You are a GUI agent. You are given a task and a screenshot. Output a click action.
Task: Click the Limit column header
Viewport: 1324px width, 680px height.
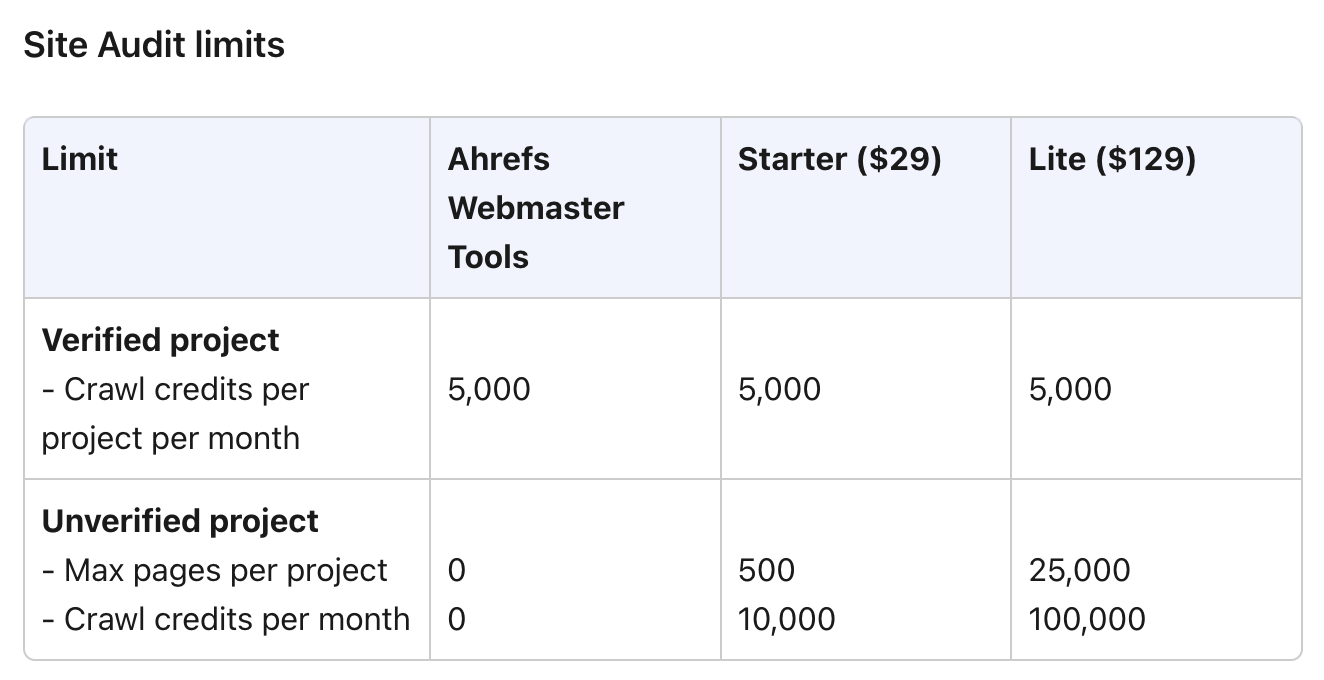[80, 159]
